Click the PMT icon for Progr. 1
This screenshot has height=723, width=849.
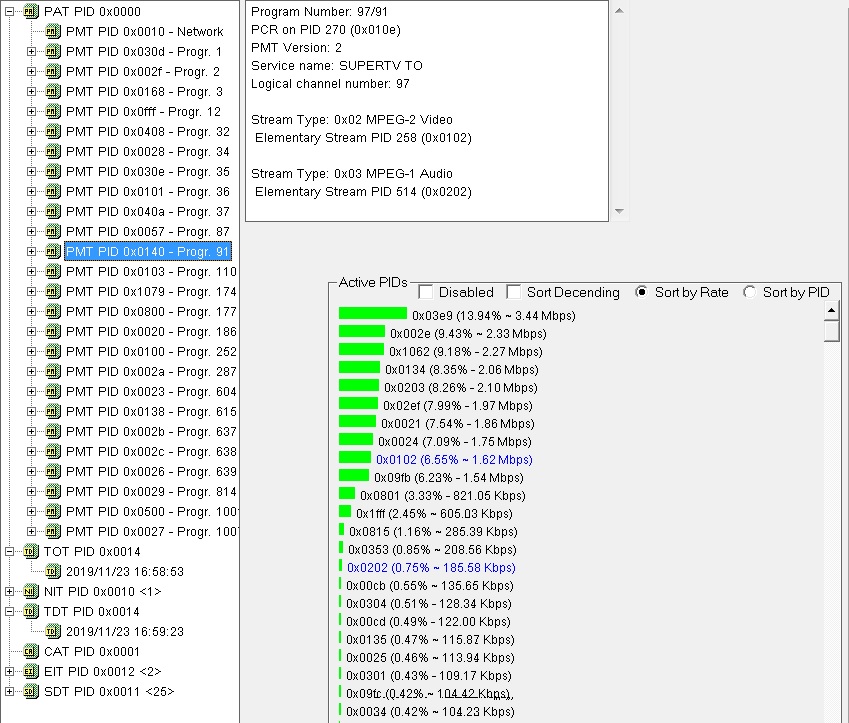coord(53,51)
